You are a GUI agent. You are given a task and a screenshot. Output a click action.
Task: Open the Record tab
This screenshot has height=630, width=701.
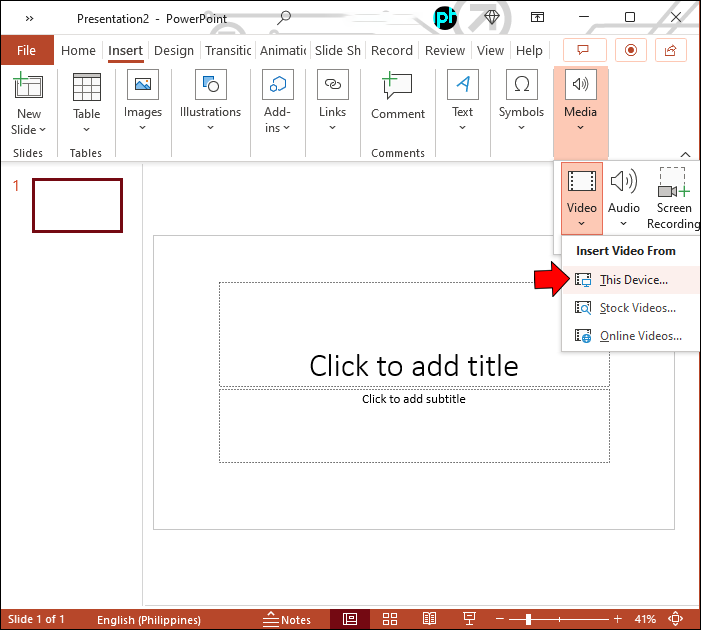[392, 50]
